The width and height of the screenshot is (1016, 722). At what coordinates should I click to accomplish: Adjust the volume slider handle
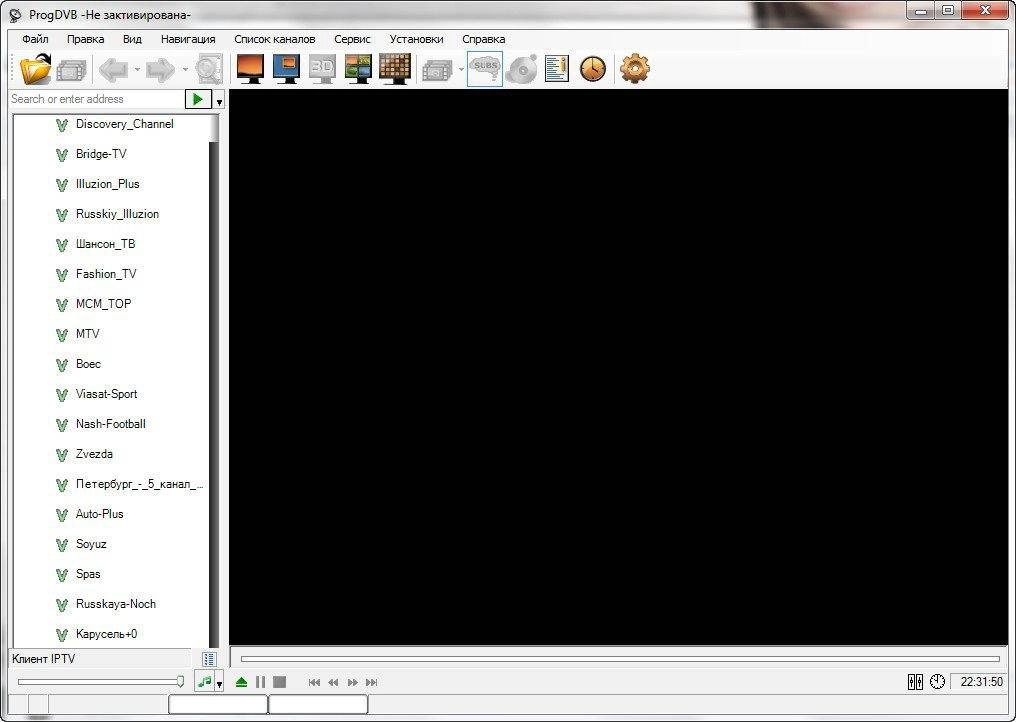180,681
